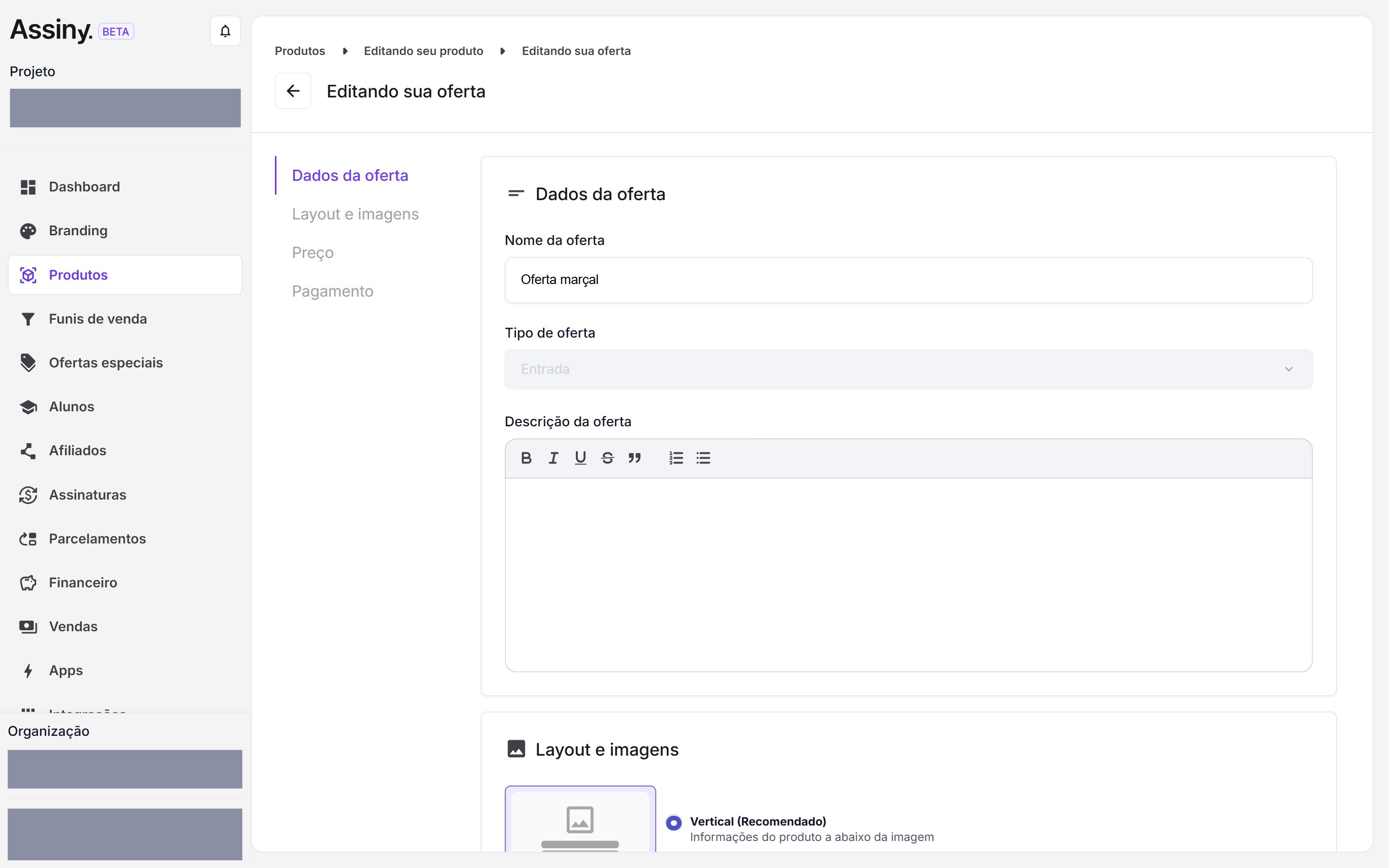Toggle underline formatting in description editor

[580, 458]
